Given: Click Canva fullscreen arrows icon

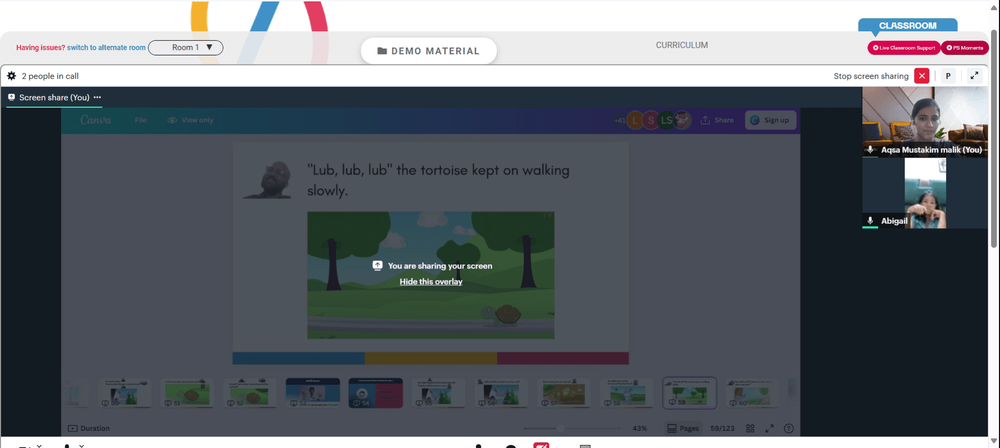Looking at the screenshot, I should point(769,428).
